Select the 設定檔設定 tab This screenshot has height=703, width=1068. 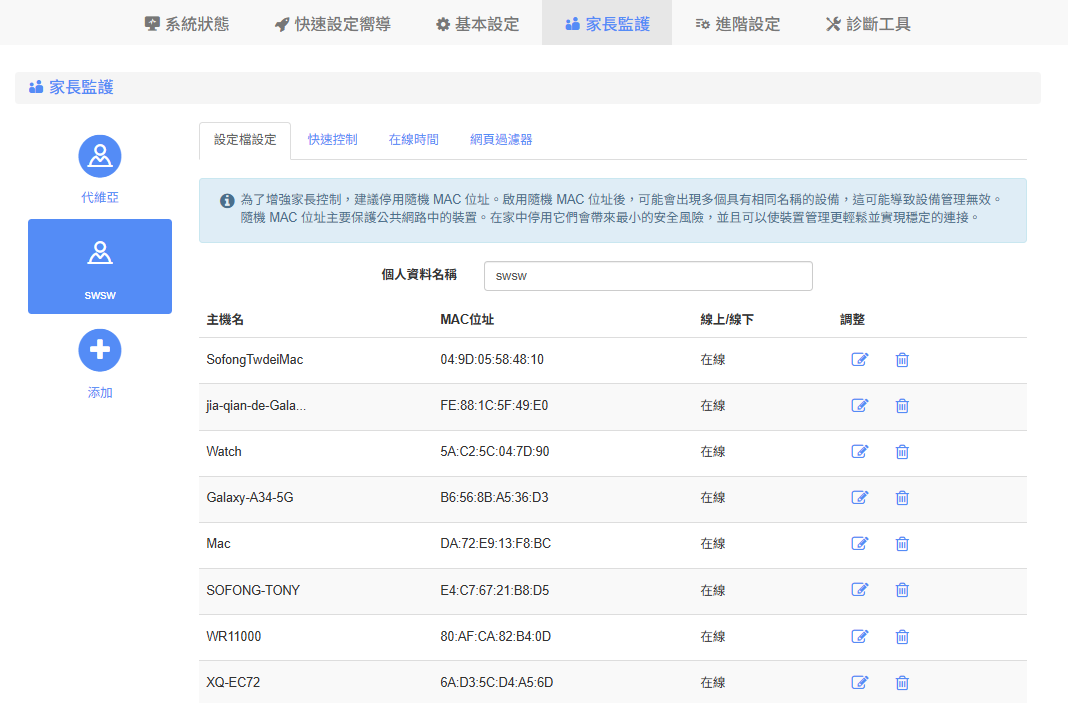[245, 140]
